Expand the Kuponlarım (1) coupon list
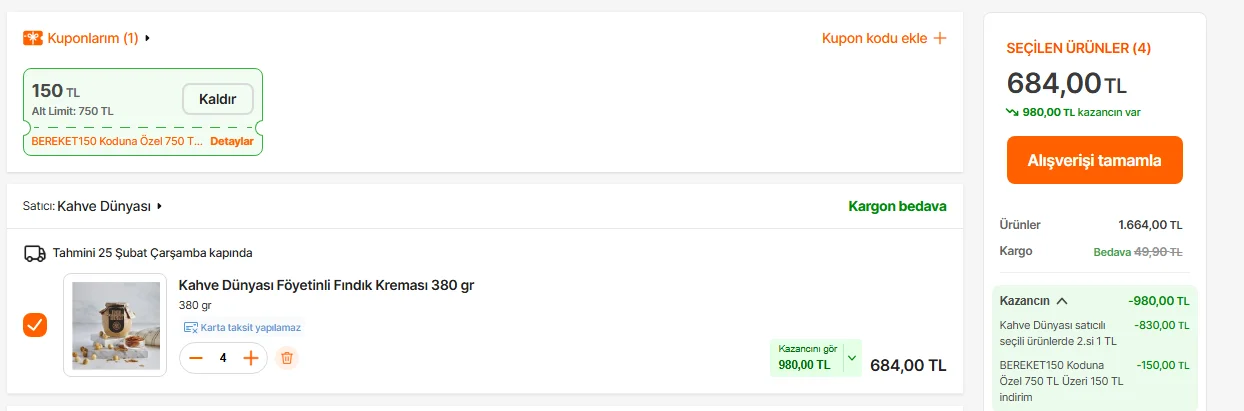This screenshot has height=411, width=1244. click(148, 39)
